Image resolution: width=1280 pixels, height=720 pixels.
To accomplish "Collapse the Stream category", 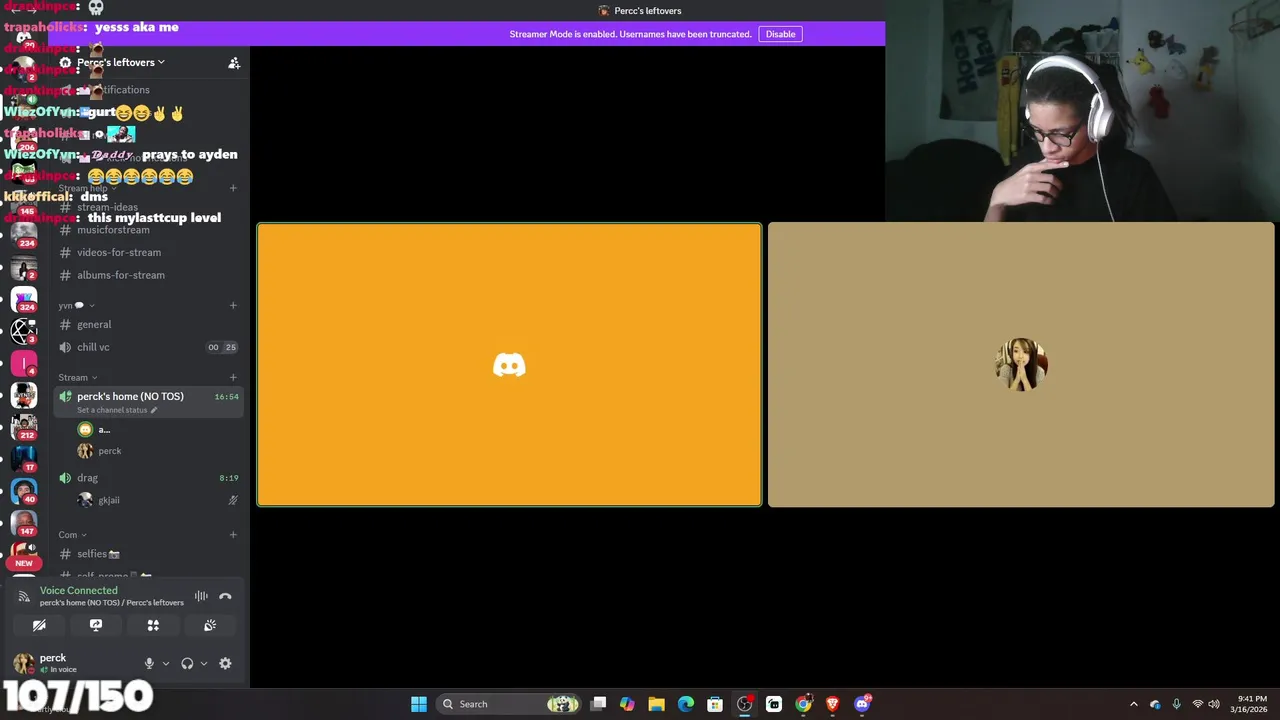I will coord(77,377).
